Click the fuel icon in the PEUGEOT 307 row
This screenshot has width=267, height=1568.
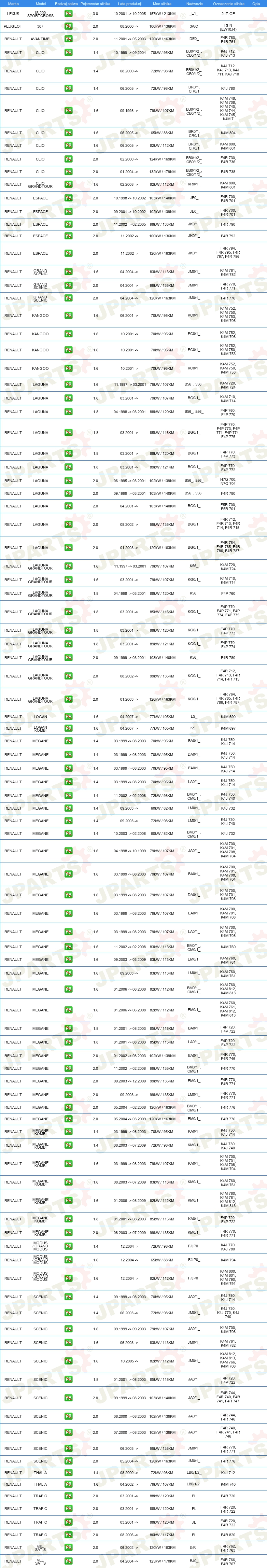tap(68, 26)
